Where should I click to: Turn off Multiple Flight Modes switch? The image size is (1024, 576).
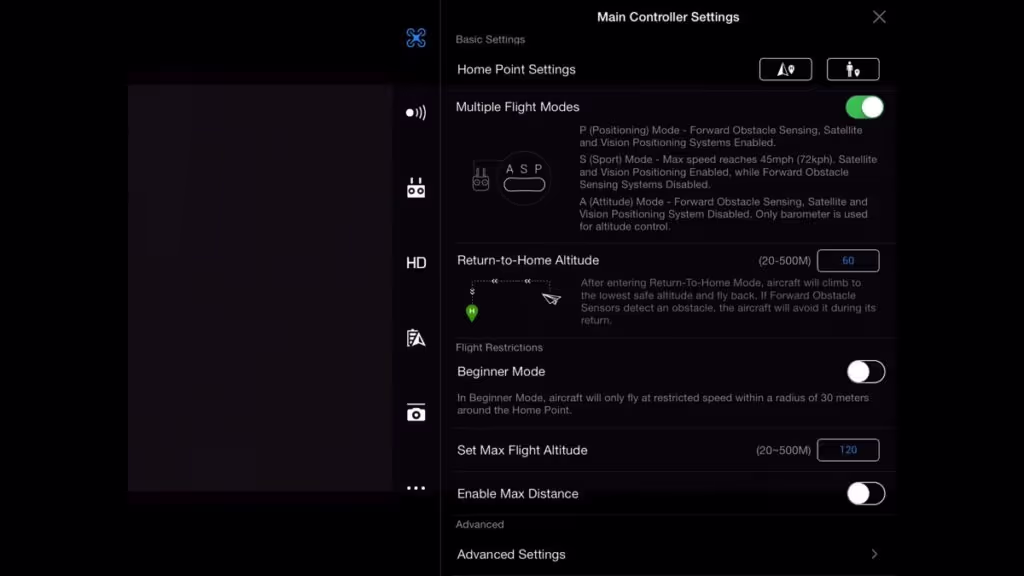point(865,107)
